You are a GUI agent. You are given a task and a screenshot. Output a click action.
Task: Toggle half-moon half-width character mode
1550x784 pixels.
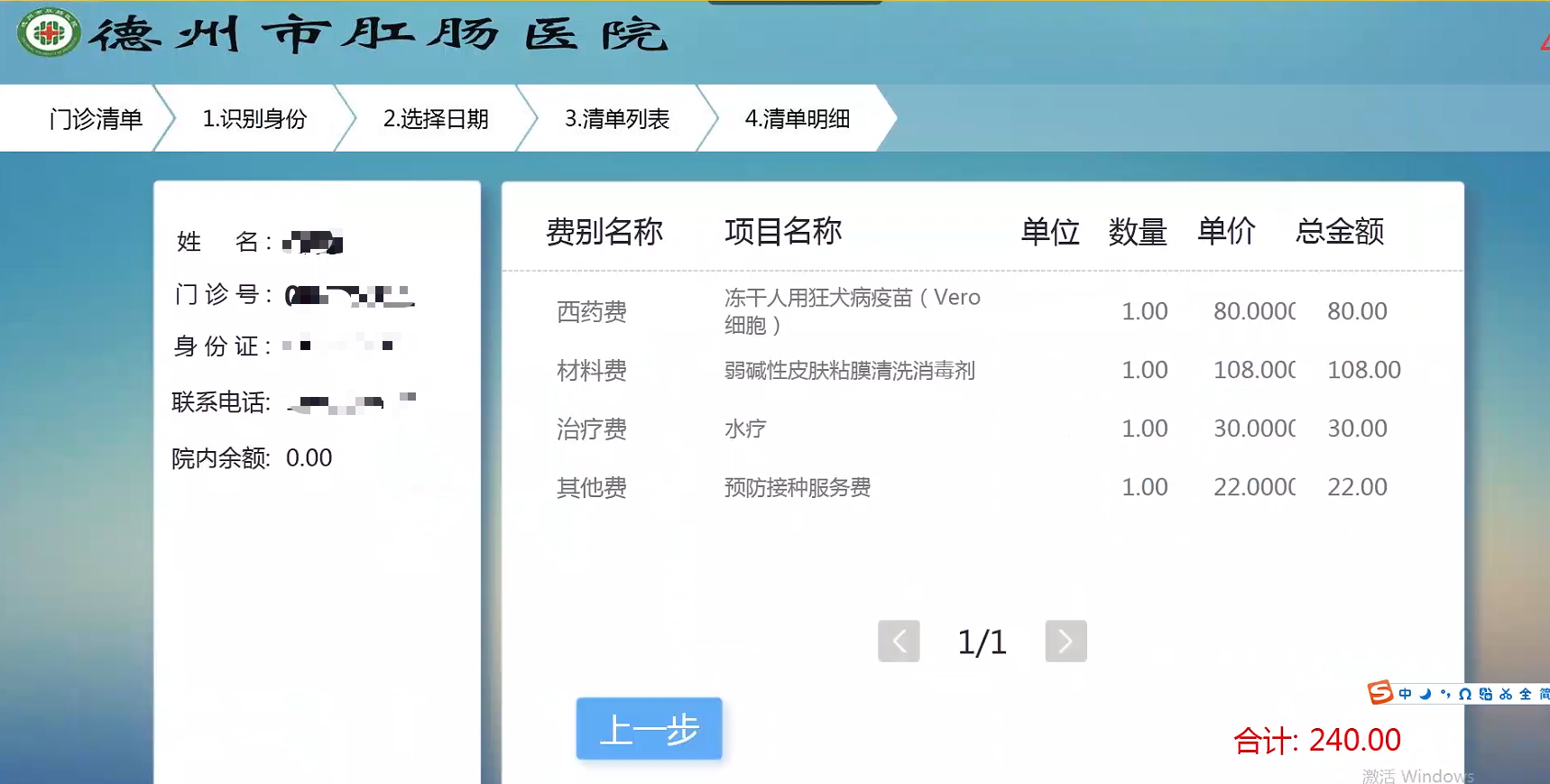pyautogui.click(x=1425, y=694)
